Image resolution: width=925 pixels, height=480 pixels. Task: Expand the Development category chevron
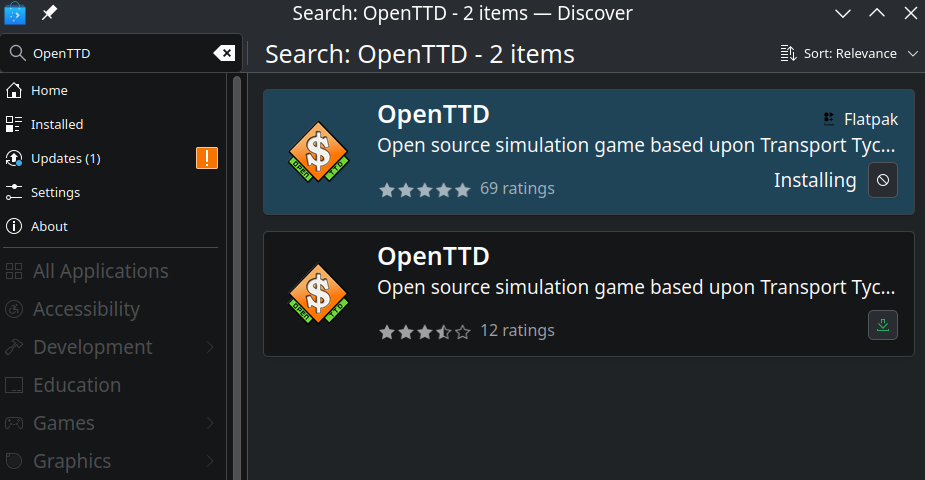tap(210, 347)
